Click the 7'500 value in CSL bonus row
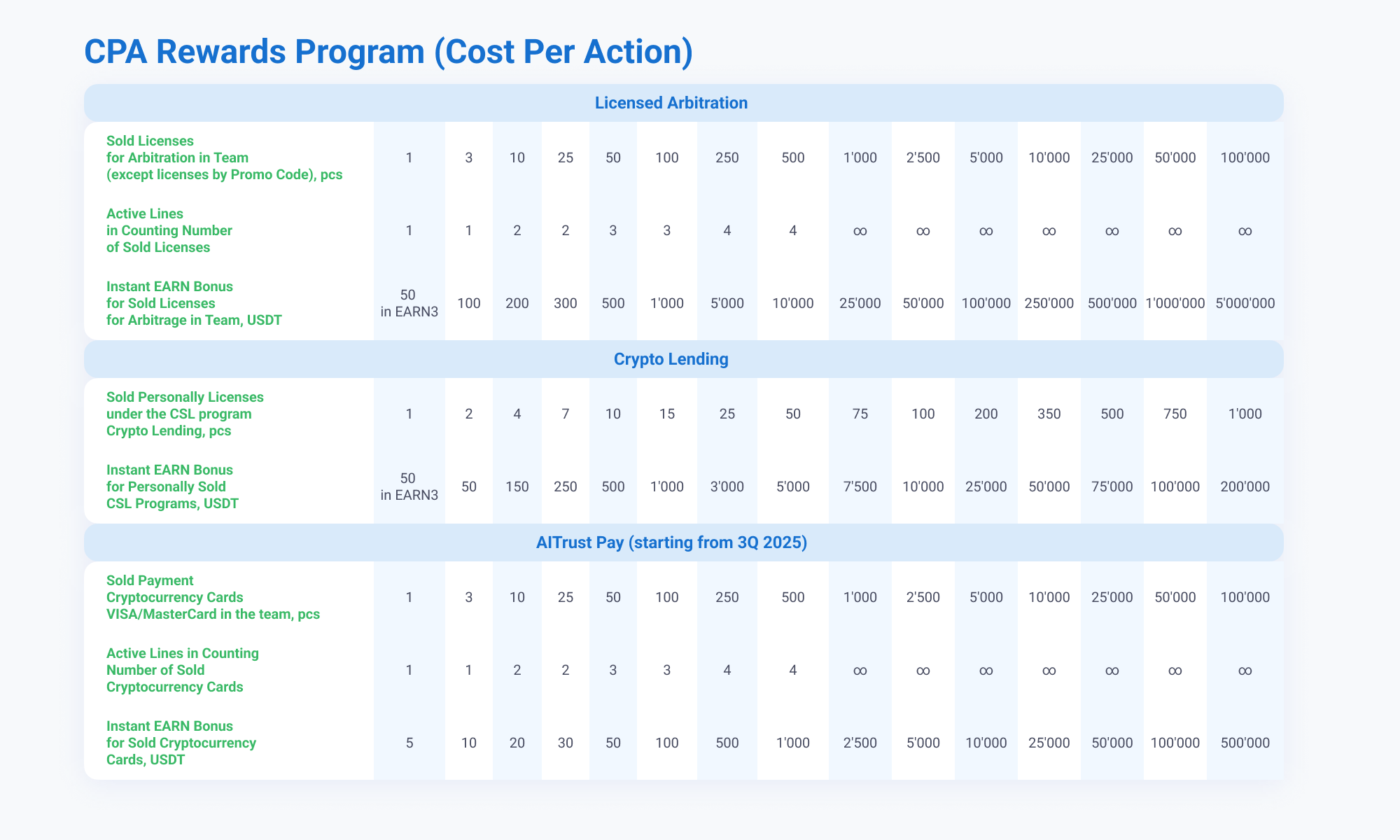This screenshot has width=1400, height=840. point(860,486)
